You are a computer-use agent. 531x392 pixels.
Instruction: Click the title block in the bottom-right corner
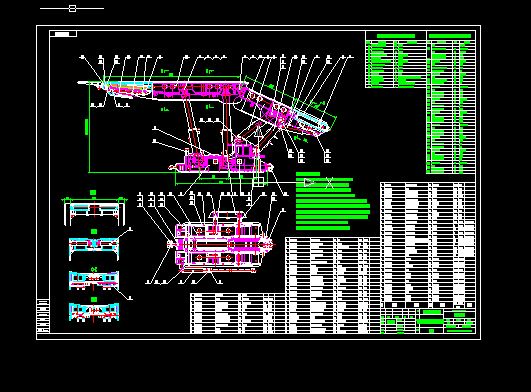click(x=428, y=321)
